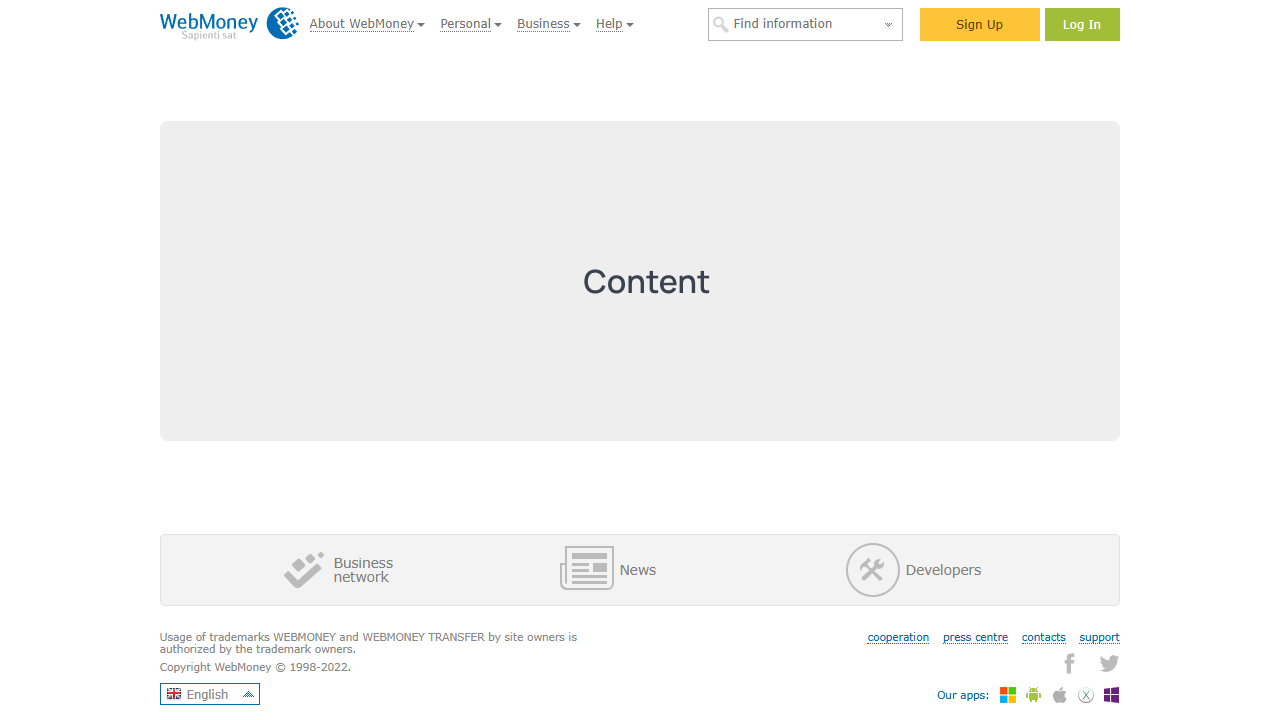Click the Copyright WebMoney 1998-2022 text

(255, 667)
